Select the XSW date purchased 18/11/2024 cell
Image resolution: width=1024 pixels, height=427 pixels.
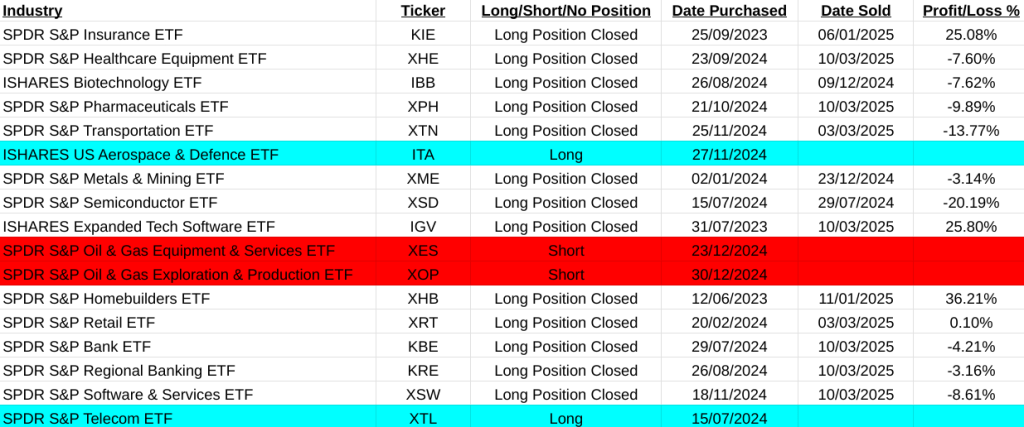click(x=728, y=395)
